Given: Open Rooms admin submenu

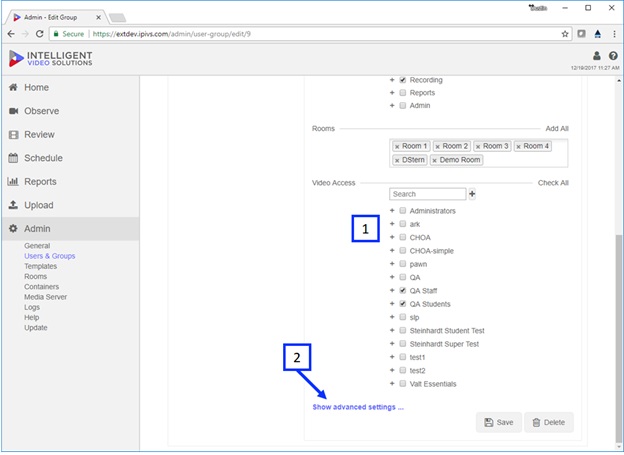Looking at the screenshot, I should tap(35, 276).
